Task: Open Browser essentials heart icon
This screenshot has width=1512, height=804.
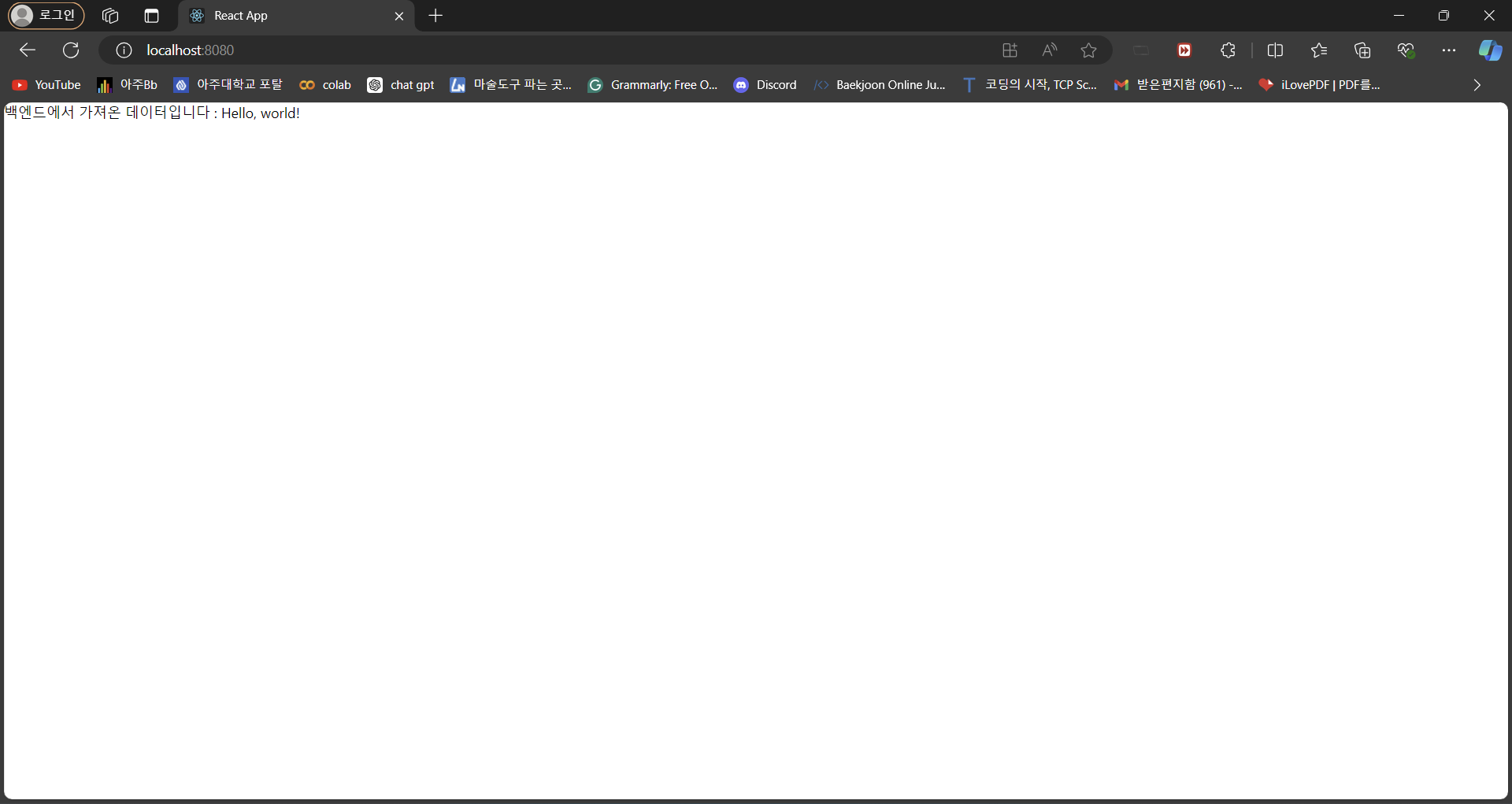Action: tap(1406, 50)
